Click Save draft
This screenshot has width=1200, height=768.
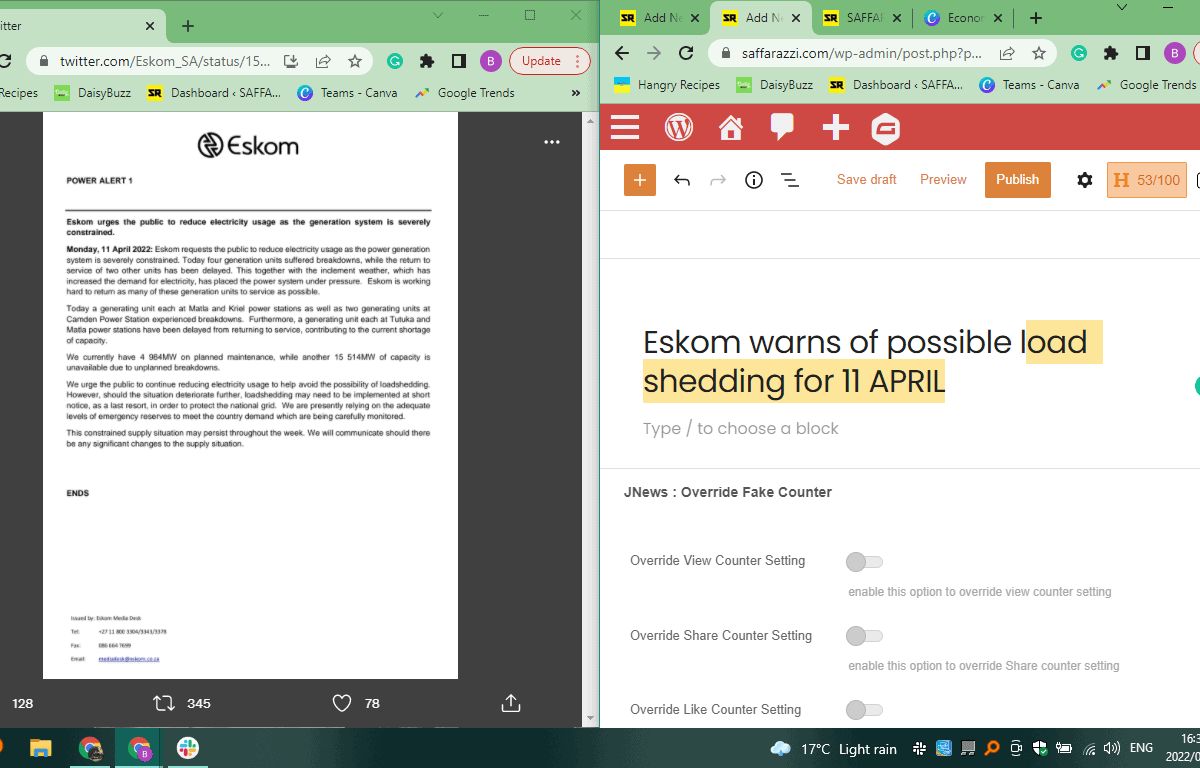click(x=867, y=180)
